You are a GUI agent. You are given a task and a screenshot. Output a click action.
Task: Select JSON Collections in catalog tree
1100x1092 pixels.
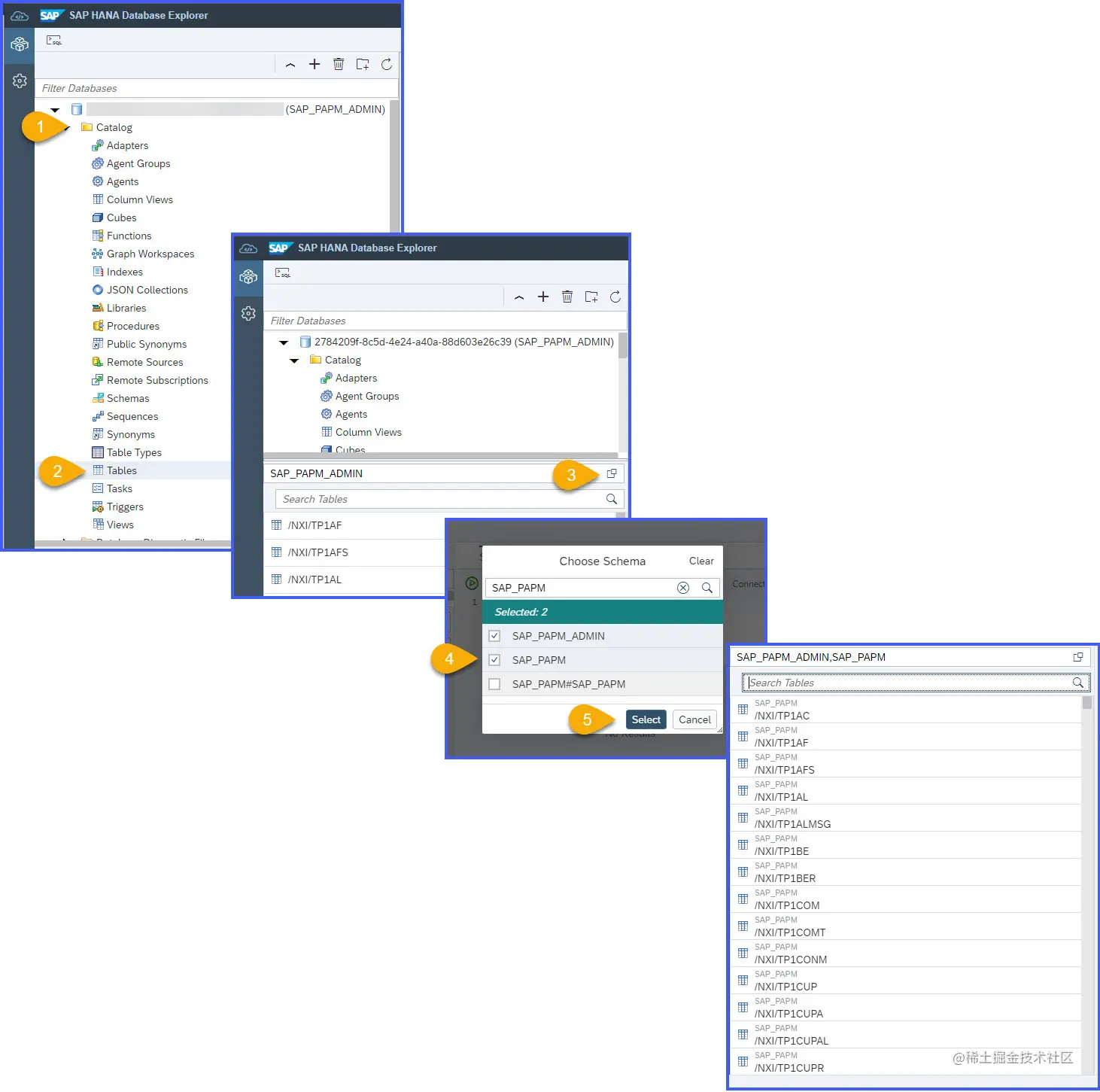(147, 290)
